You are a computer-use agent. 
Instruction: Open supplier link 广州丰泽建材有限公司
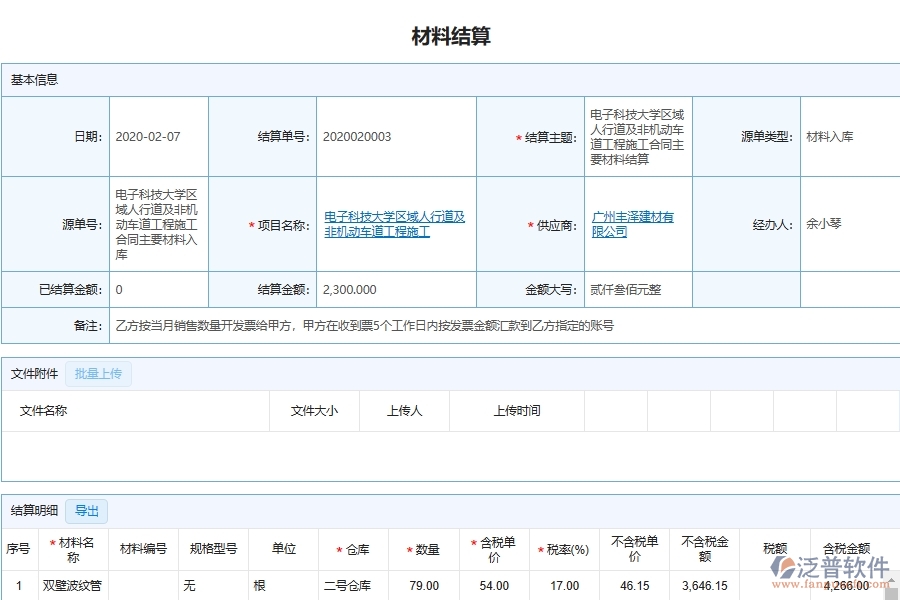634,224
